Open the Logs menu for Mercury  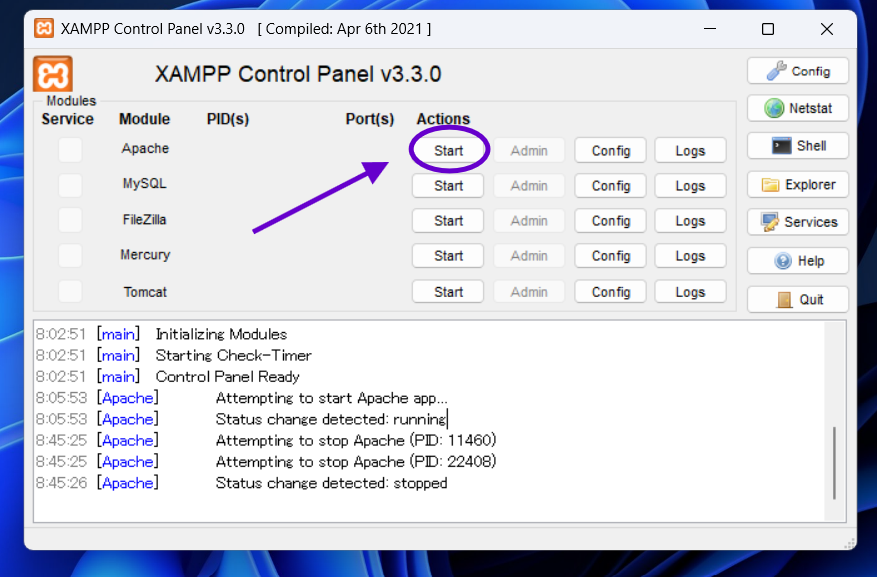[x=690, y=256]
